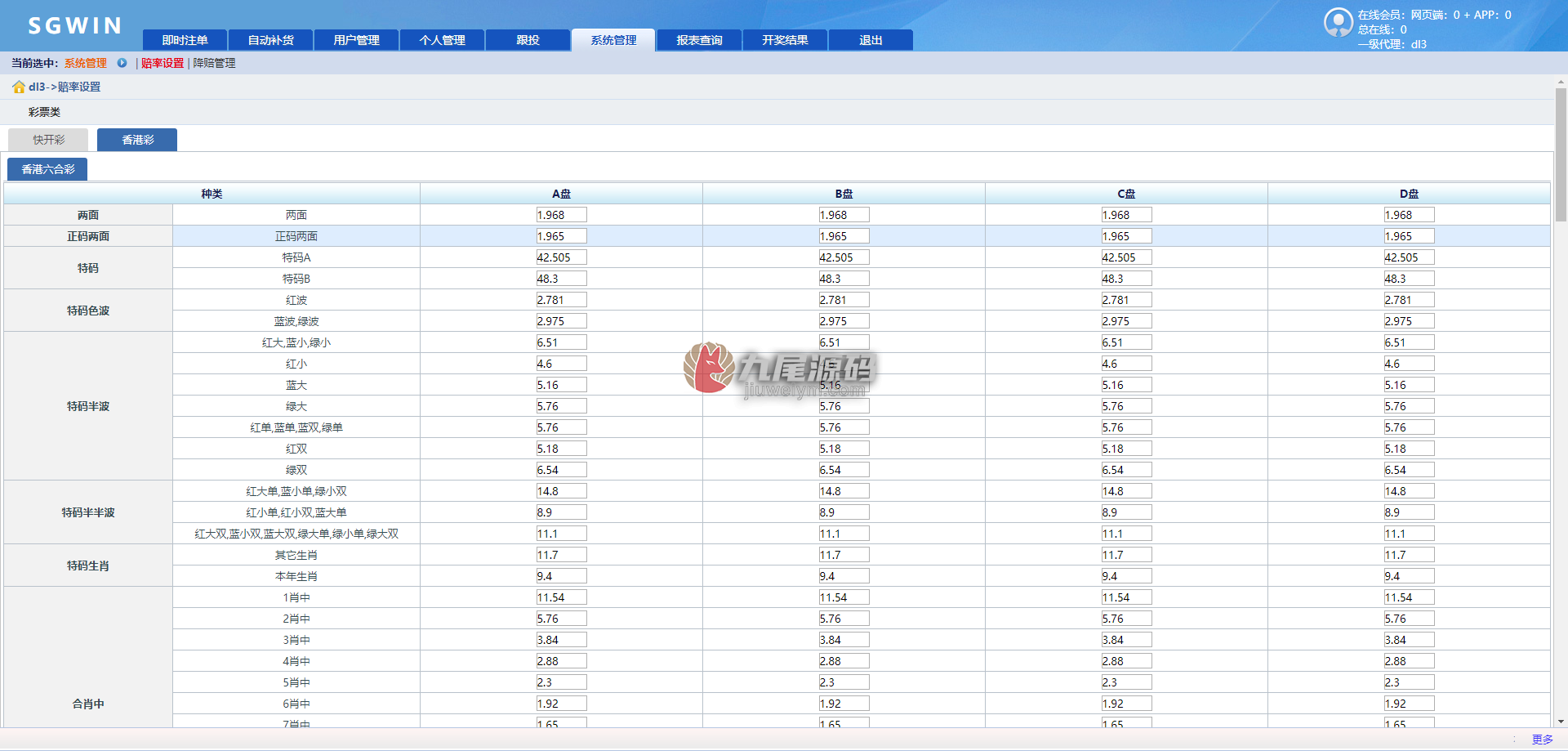Switch to the 快开彩 tab
The width and height of the screenshot is (1568, 751).
48,140
